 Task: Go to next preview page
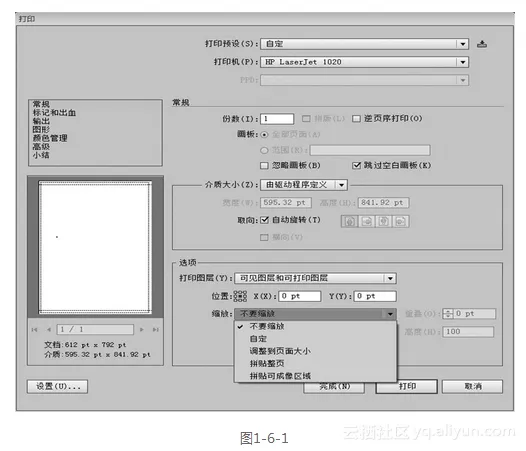tap(142, 330)
